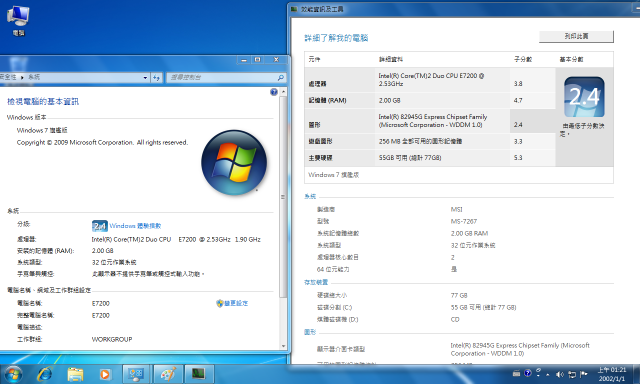The image size is (640, 384).
Task: Click the large 2.4 base score badge
Action: point(584,97)
